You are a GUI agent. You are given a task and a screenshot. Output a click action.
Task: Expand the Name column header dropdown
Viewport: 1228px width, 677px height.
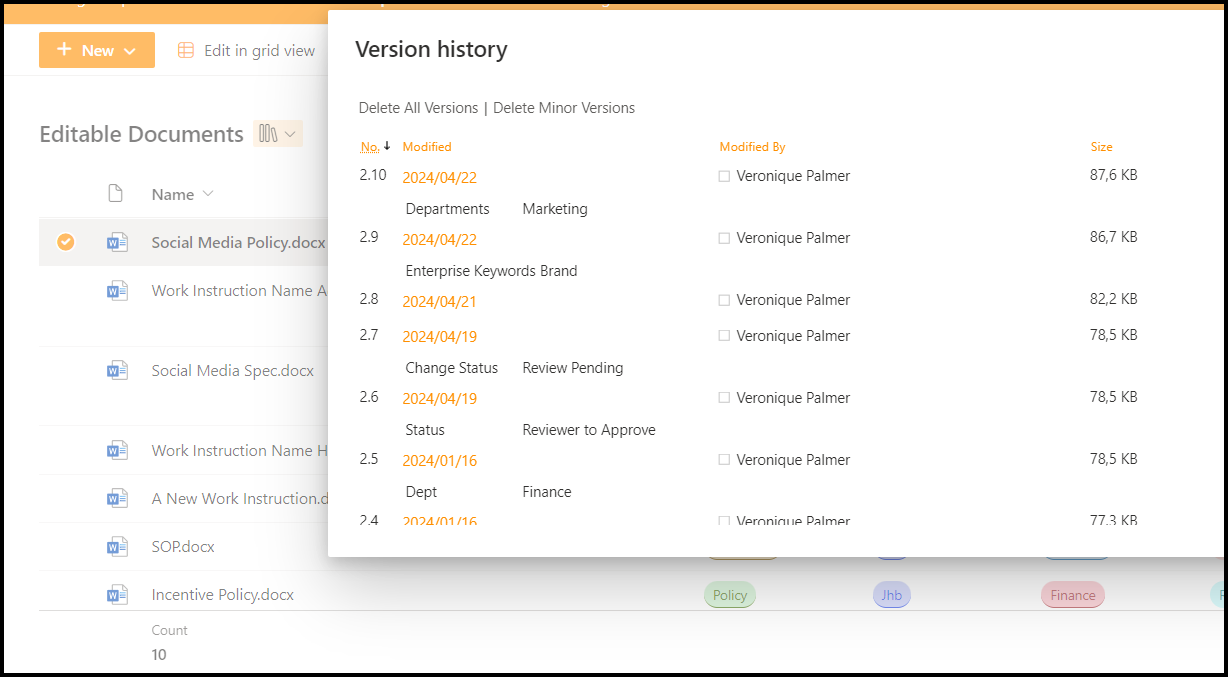point(208,194)
